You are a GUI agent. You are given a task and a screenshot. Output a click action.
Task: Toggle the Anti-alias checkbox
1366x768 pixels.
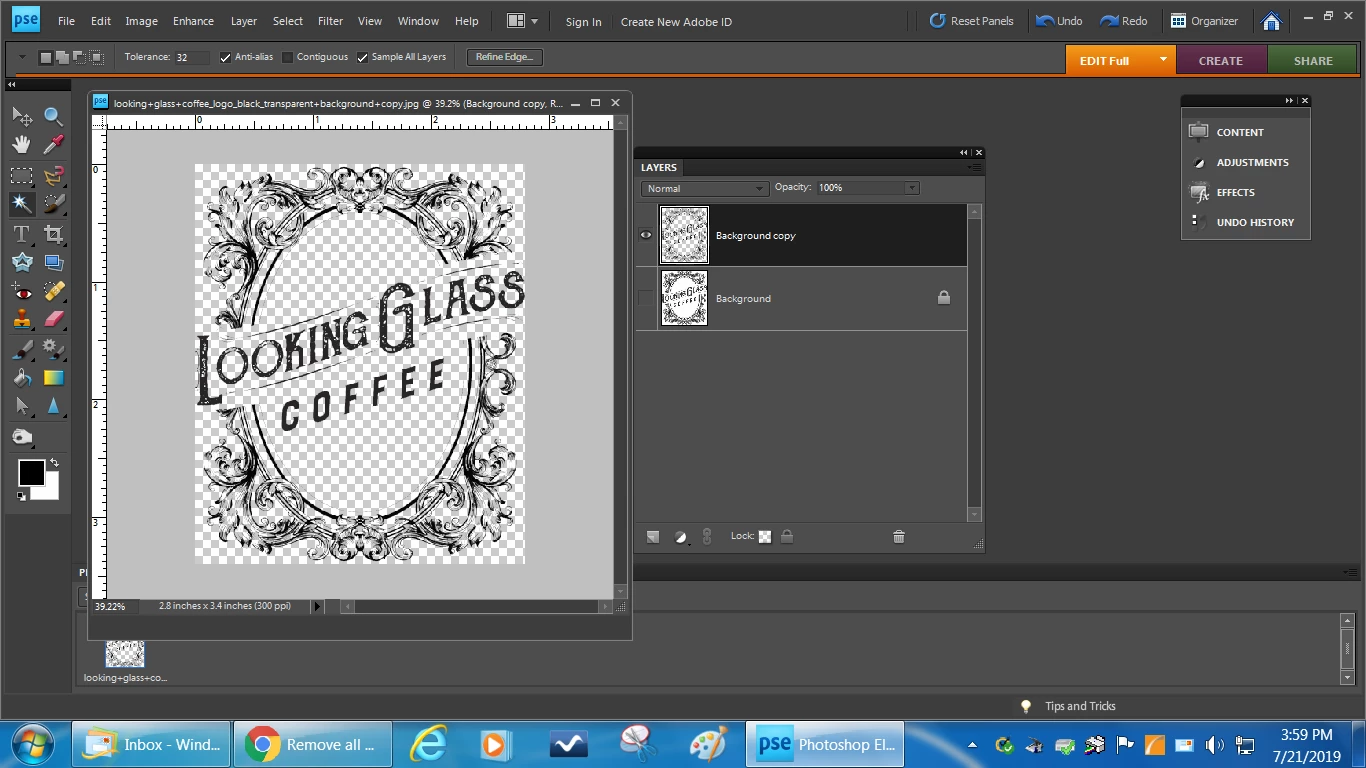[225, 58]
